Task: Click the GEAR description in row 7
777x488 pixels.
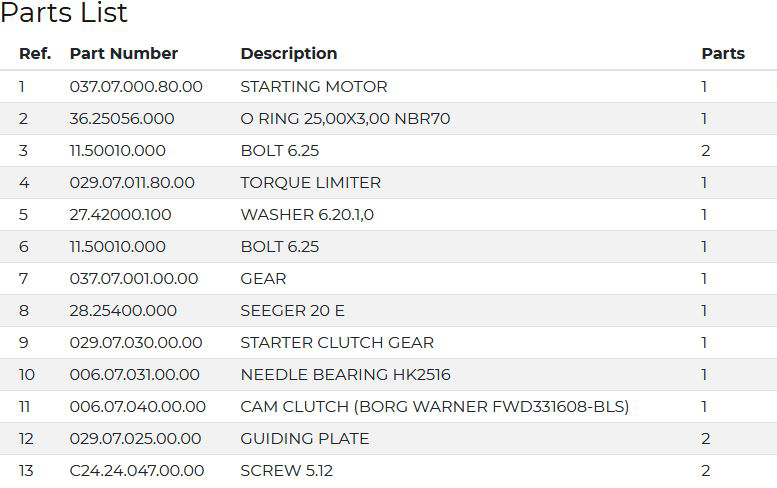Action: (263, 279)
